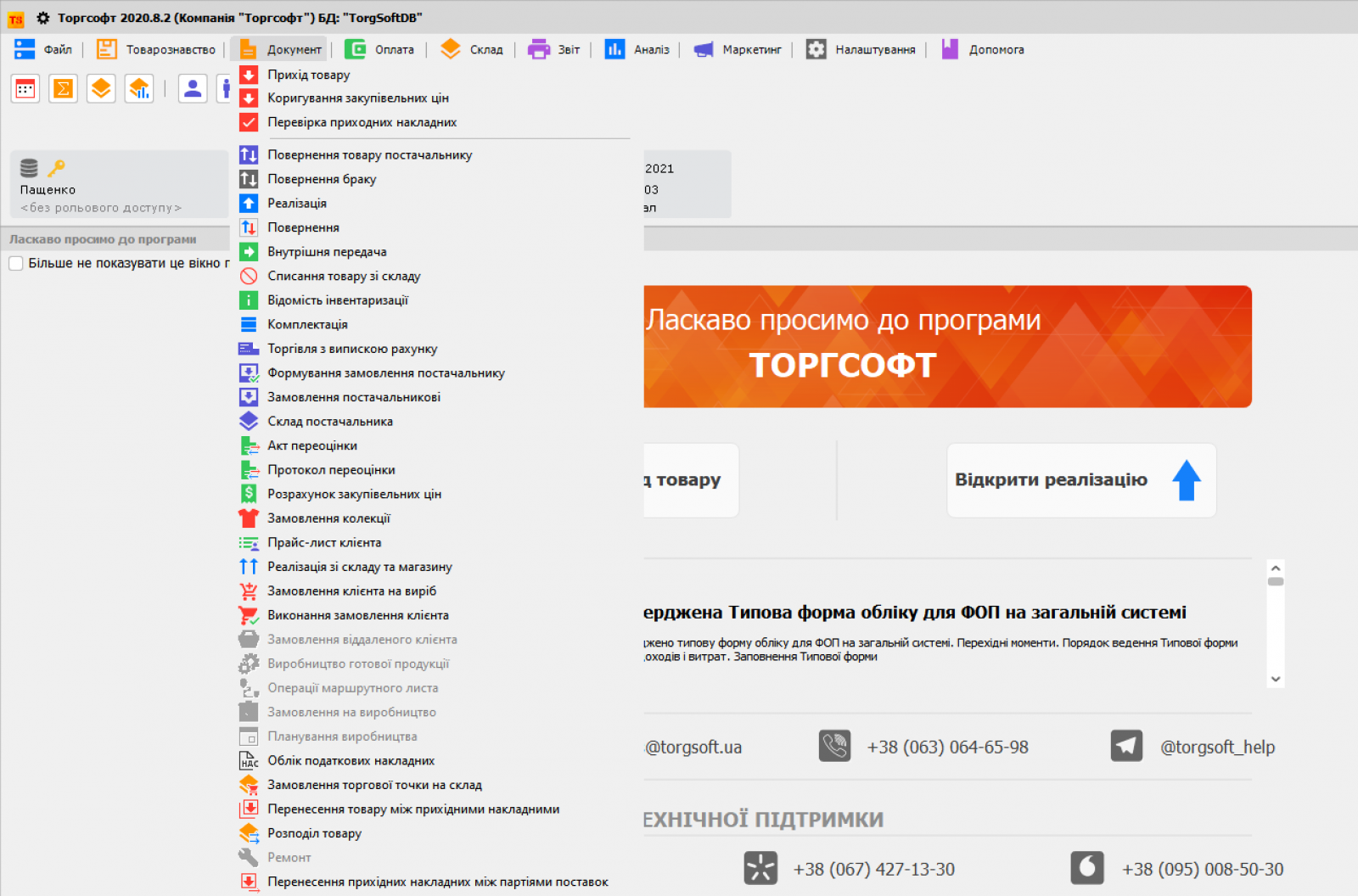
Task: Open 'Прайс-лист клієнта'
Action: coord(323,542)
